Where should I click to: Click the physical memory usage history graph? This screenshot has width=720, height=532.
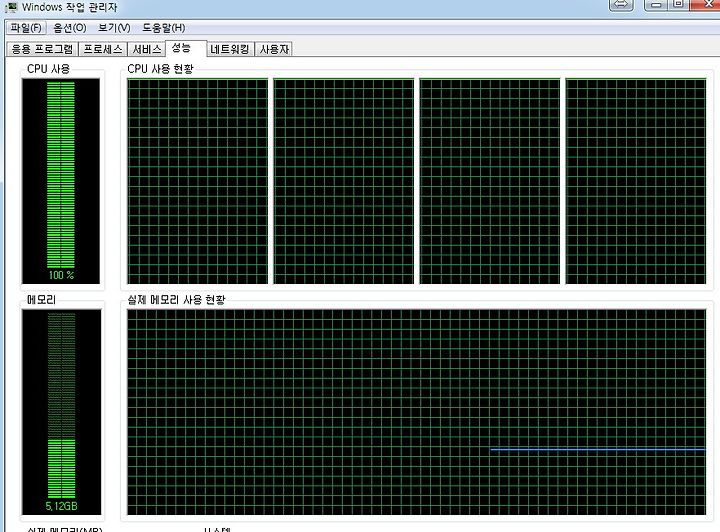pyautogui.click(x=416, y=412)
